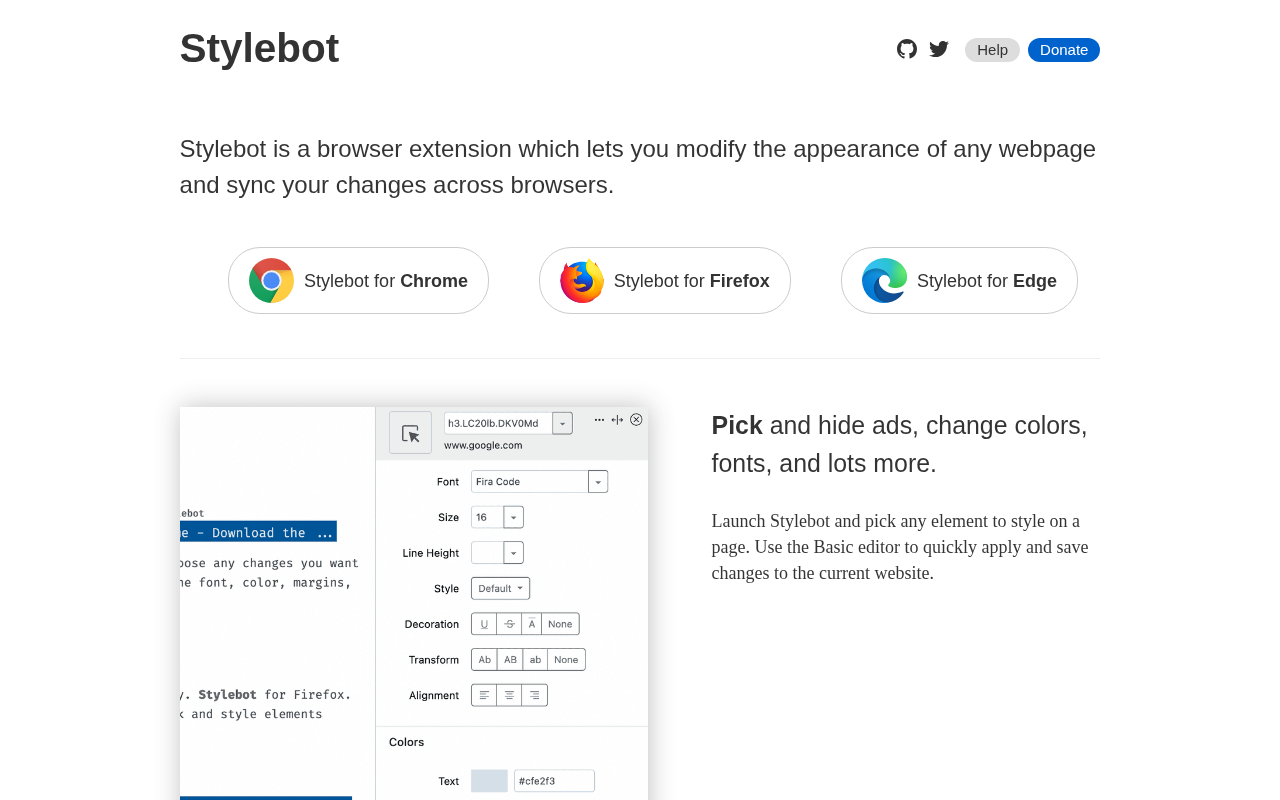This screenshot has height=800, width=1280.
Task: Click the Edge browser logo
Action: (884, 281)
